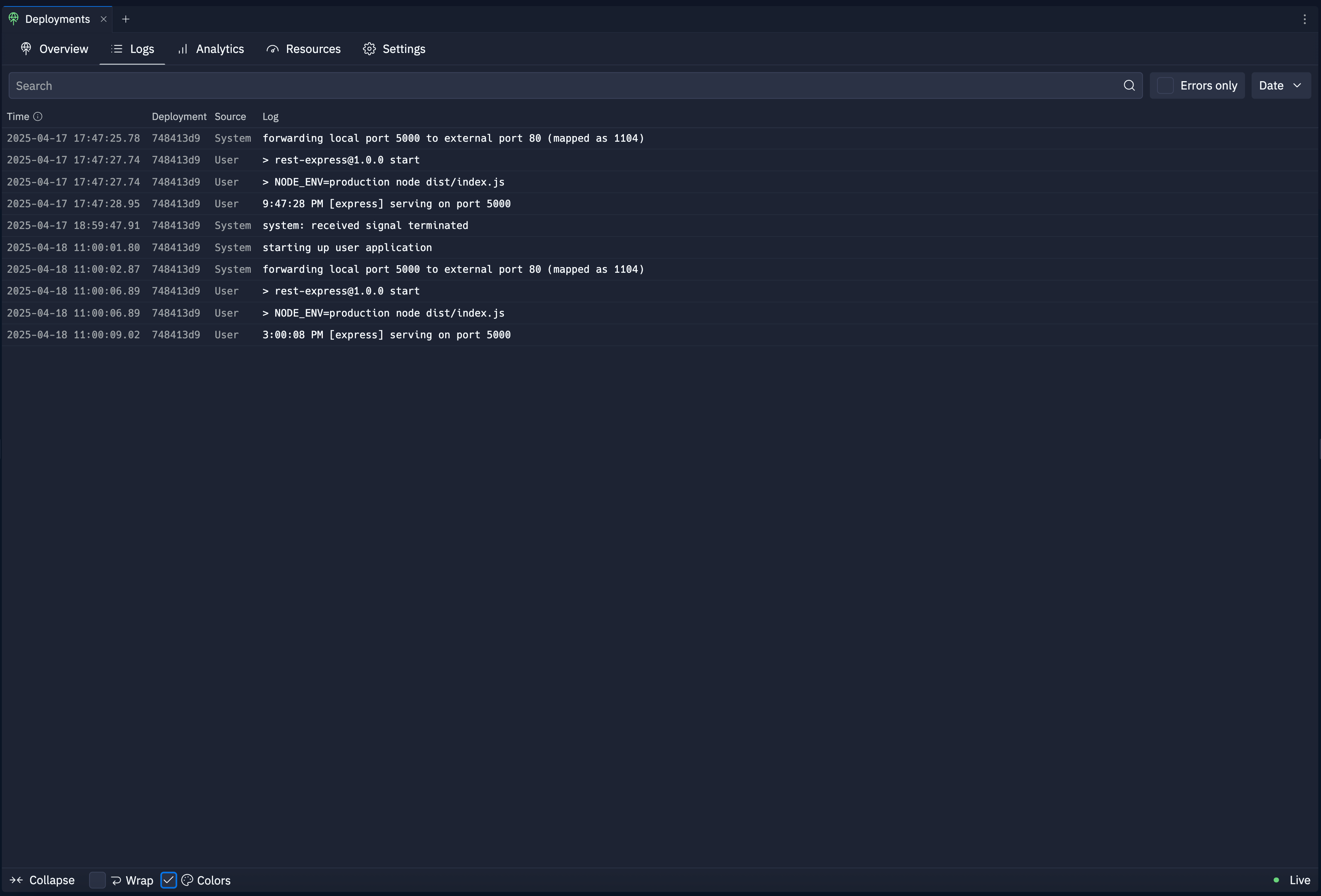Enable the Wrap checkbox
Viewport: 1321px width, 896px height.
point(98,880)
